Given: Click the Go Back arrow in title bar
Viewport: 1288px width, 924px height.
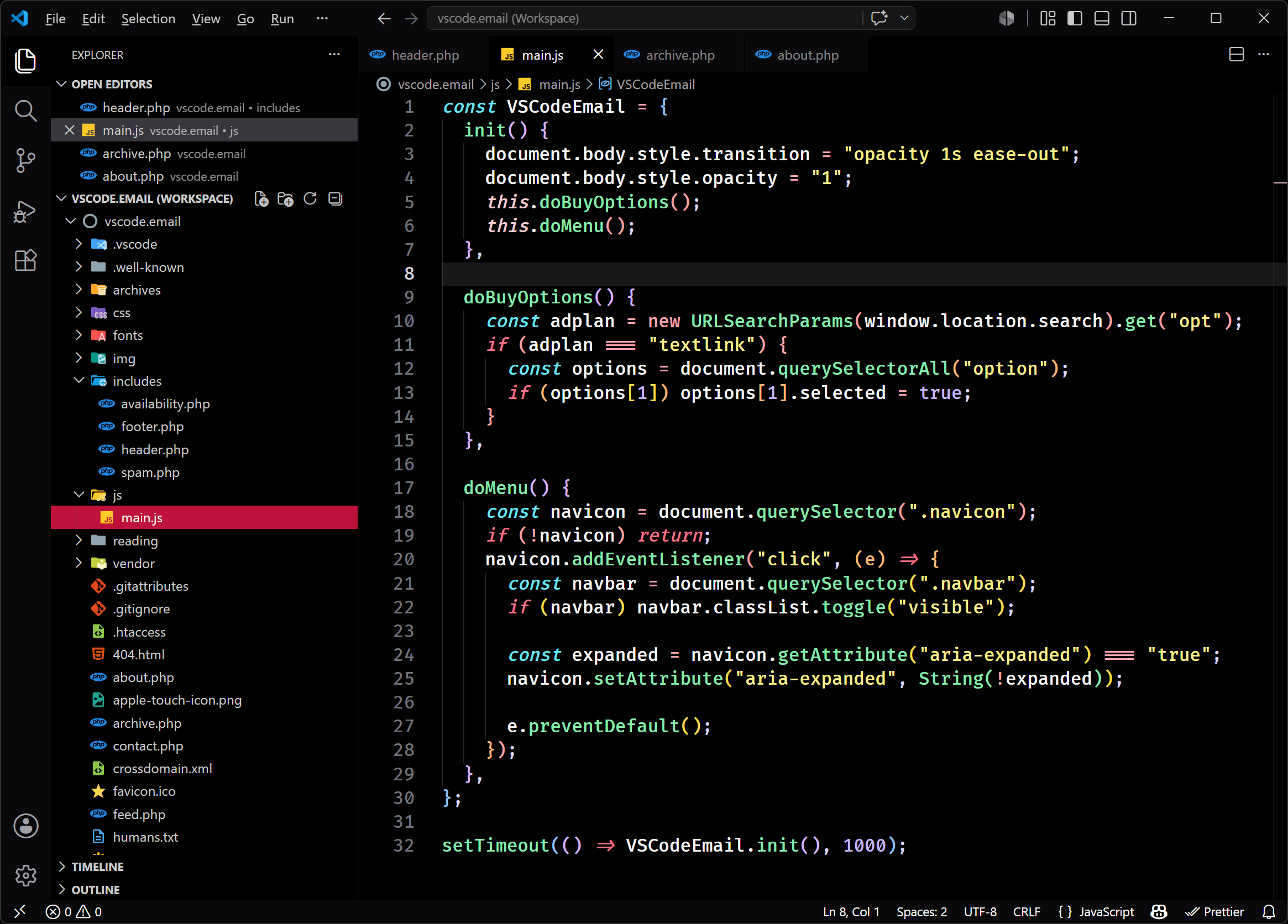Looking at the screenshot, I should click(385, 19).
